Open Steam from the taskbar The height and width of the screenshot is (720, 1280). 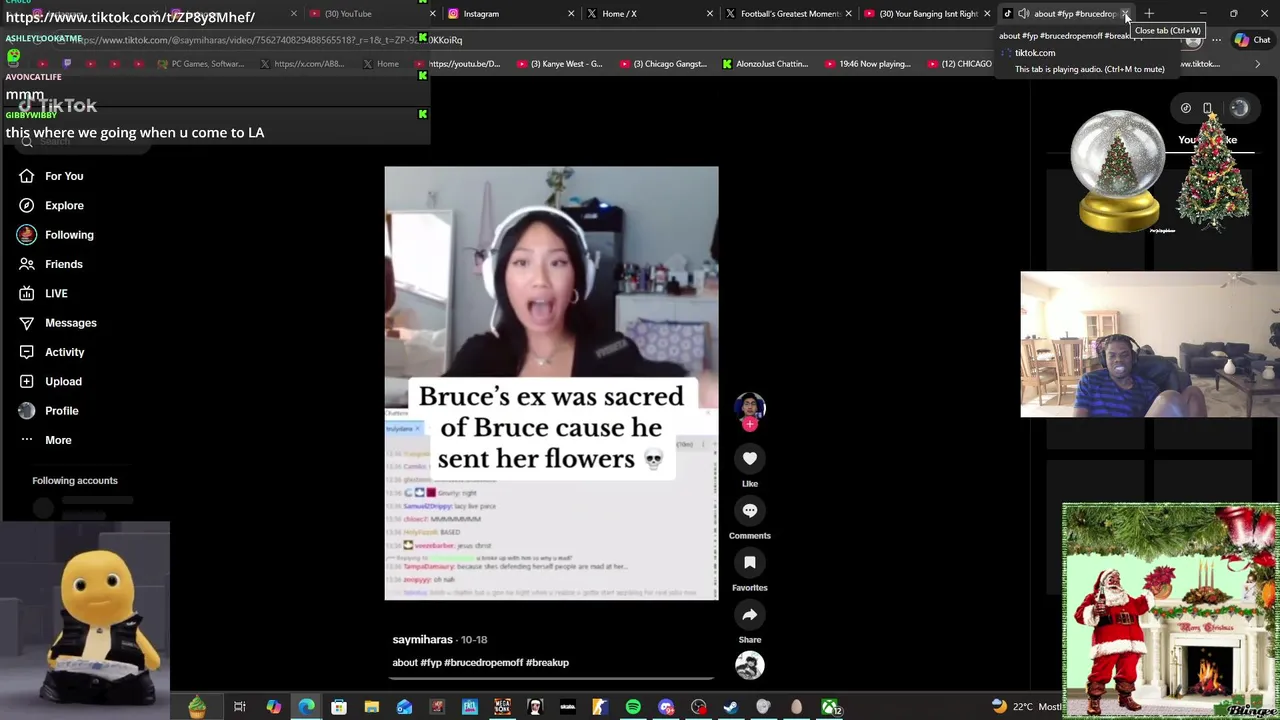pyautogui.click(x=731, y=707)
